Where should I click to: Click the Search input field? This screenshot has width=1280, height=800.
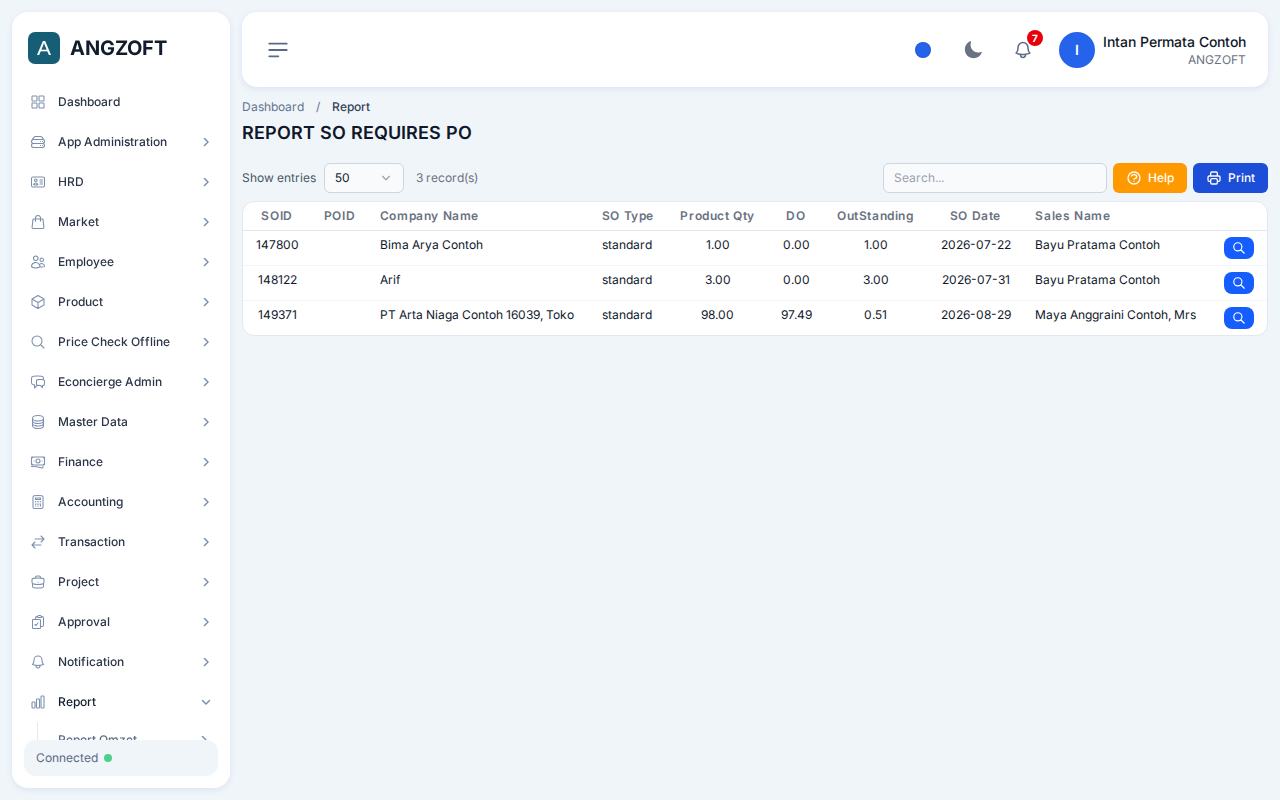(x=995, y=178)
